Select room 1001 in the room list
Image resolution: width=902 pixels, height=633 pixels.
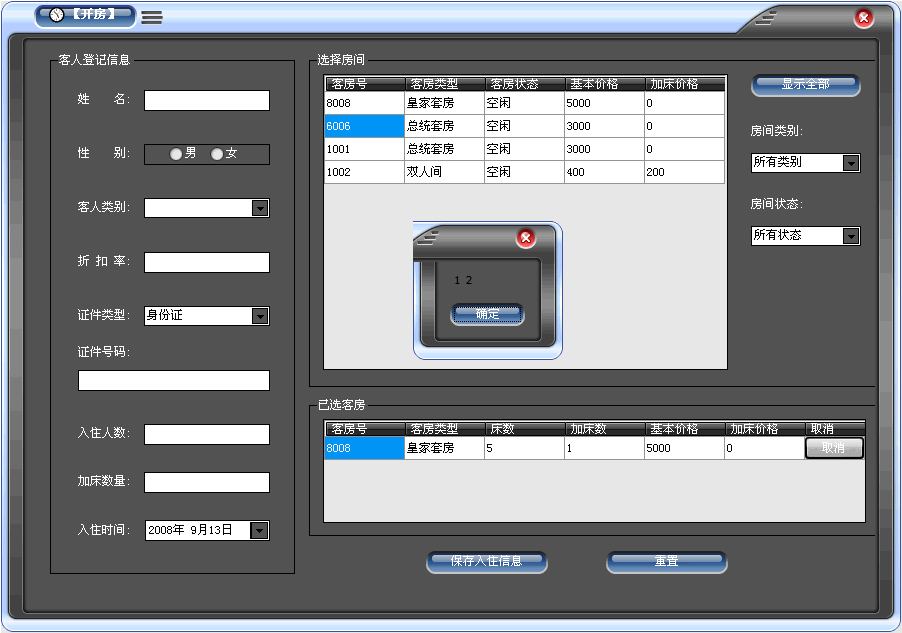click(x=364, y=149)
